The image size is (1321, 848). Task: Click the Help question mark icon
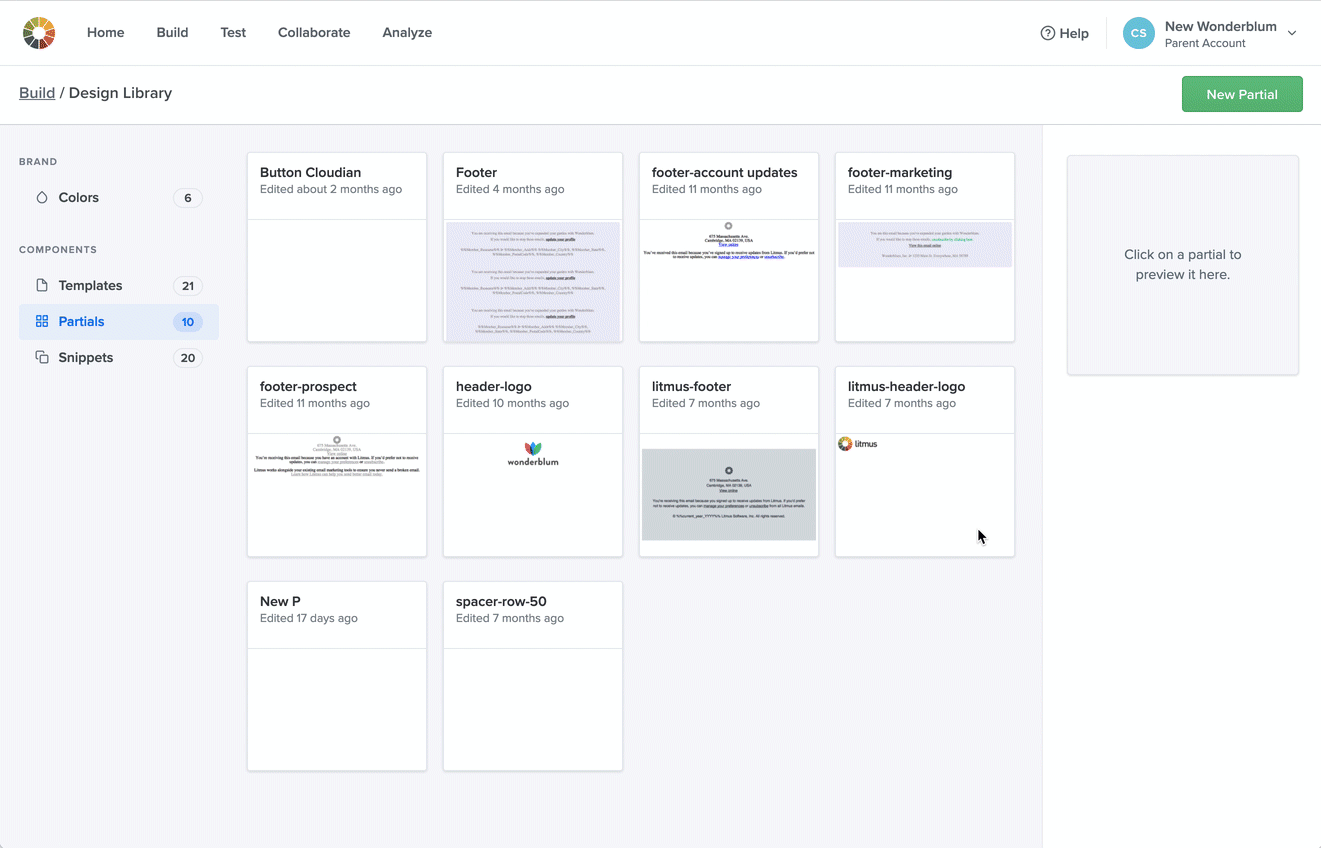pyautogui.click(x=1047, y=33)
